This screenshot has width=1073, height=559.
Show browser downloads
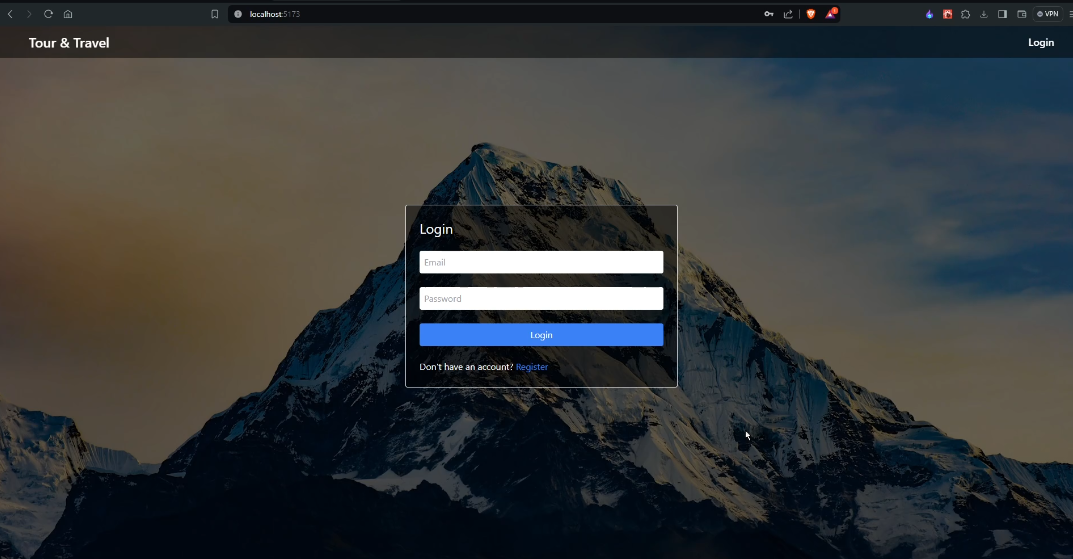pyautogui.click(x=984, y=14)
